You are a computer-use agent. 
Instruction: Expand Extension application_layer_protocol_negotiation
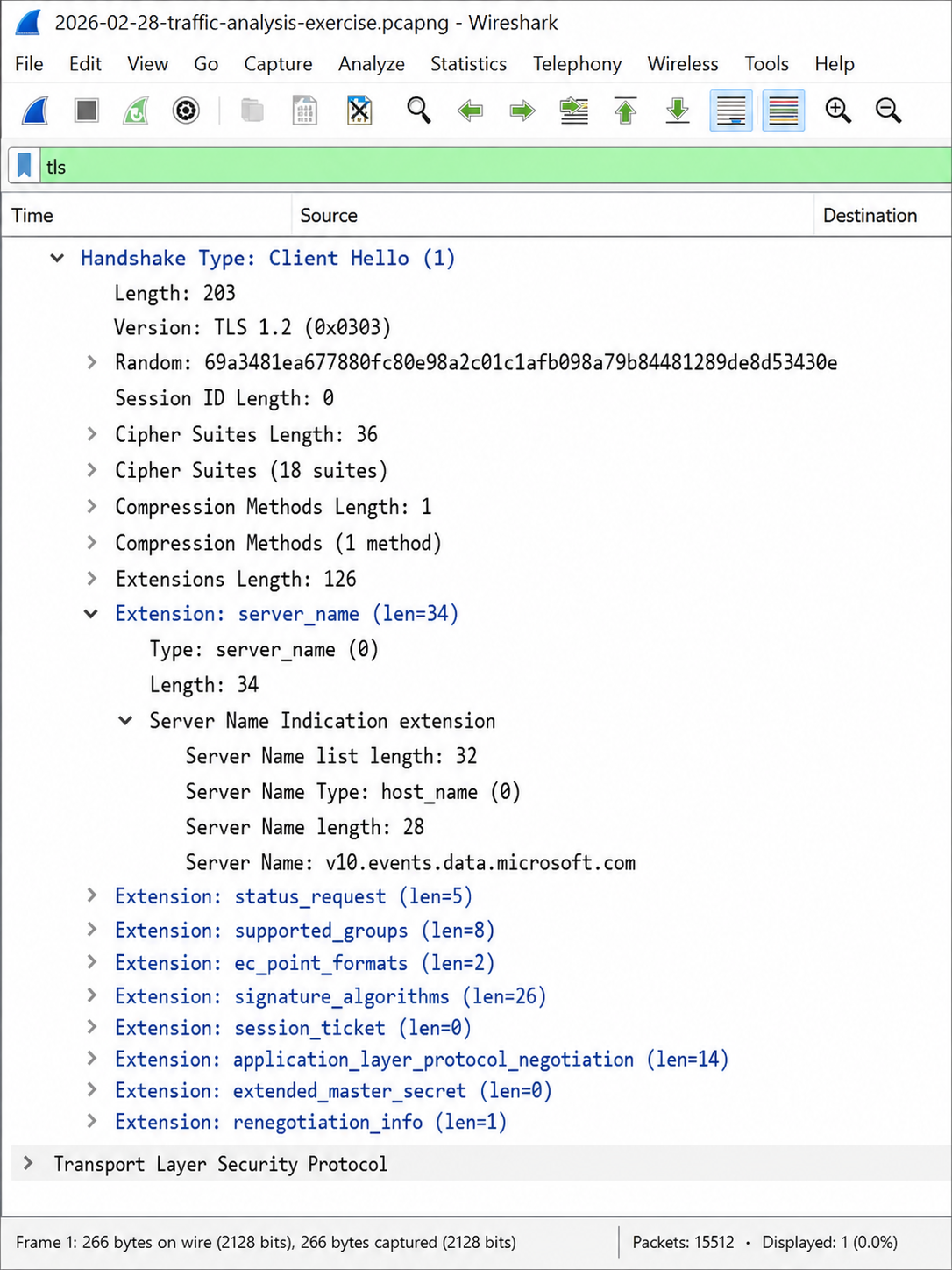tap(91, 1059)
